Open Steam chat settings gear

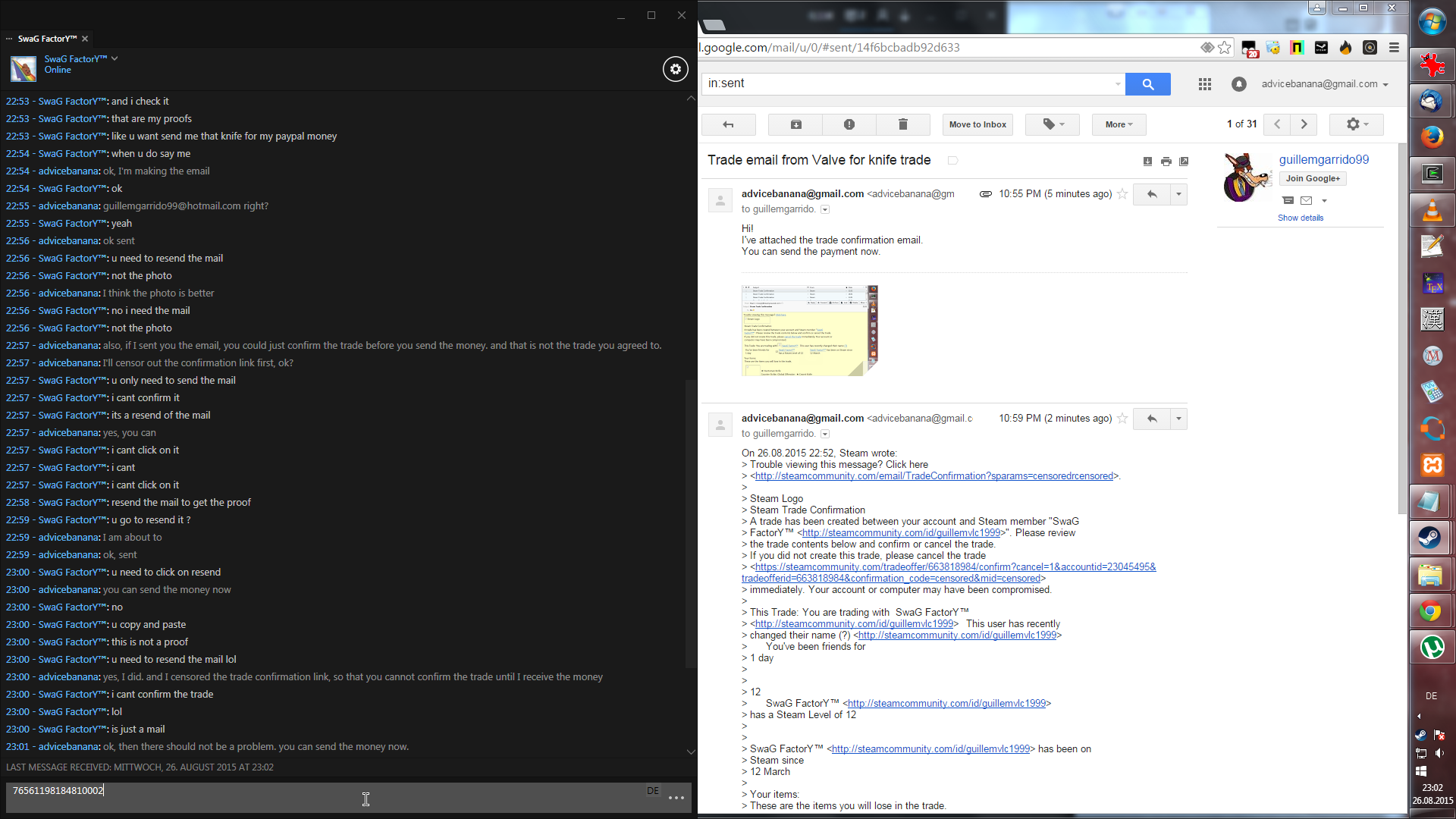point(676,69)
